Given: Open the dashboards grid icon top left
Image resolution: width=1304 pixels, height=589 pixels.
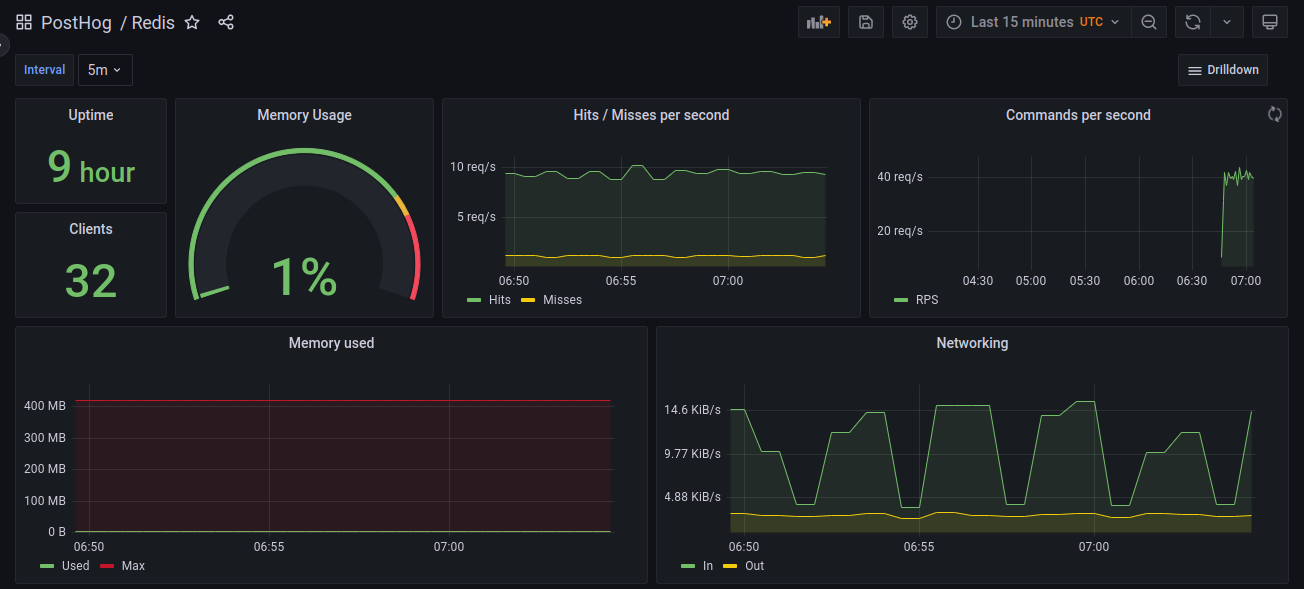Looking at the screenshot, I should coord(23,21).
